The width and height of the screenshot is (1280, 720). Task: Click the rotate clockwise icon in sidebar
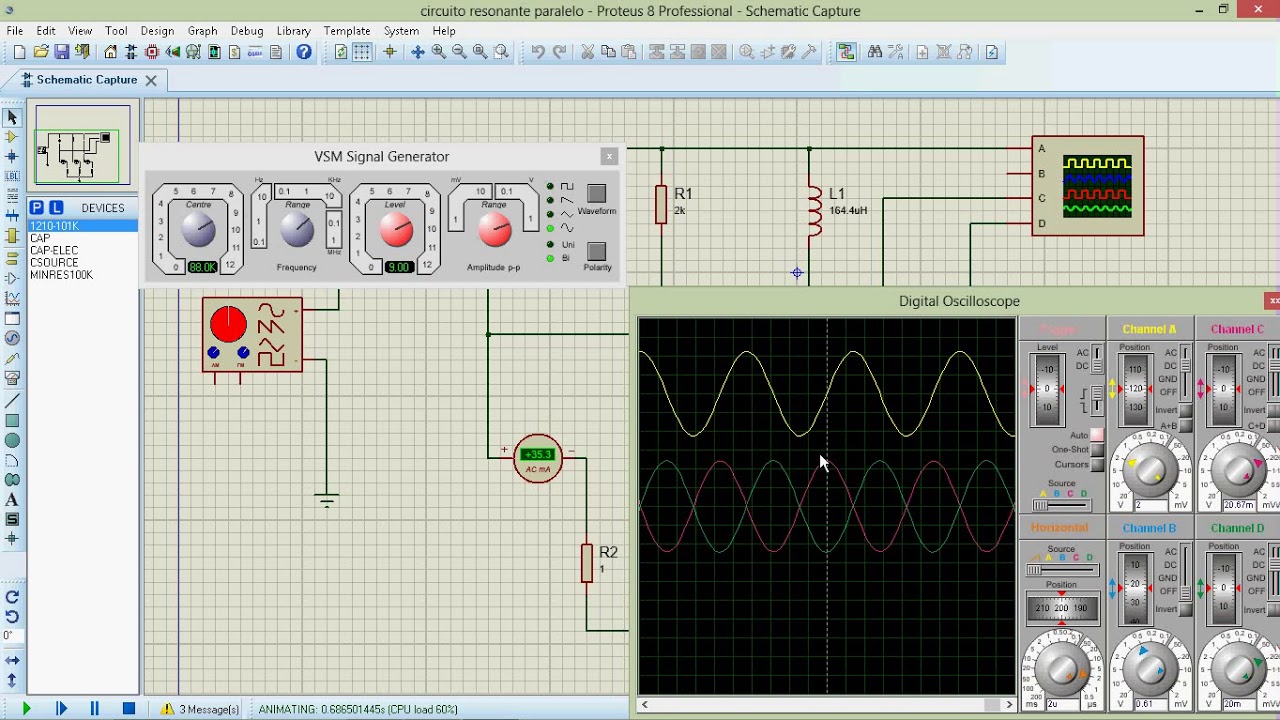[12, 597]
